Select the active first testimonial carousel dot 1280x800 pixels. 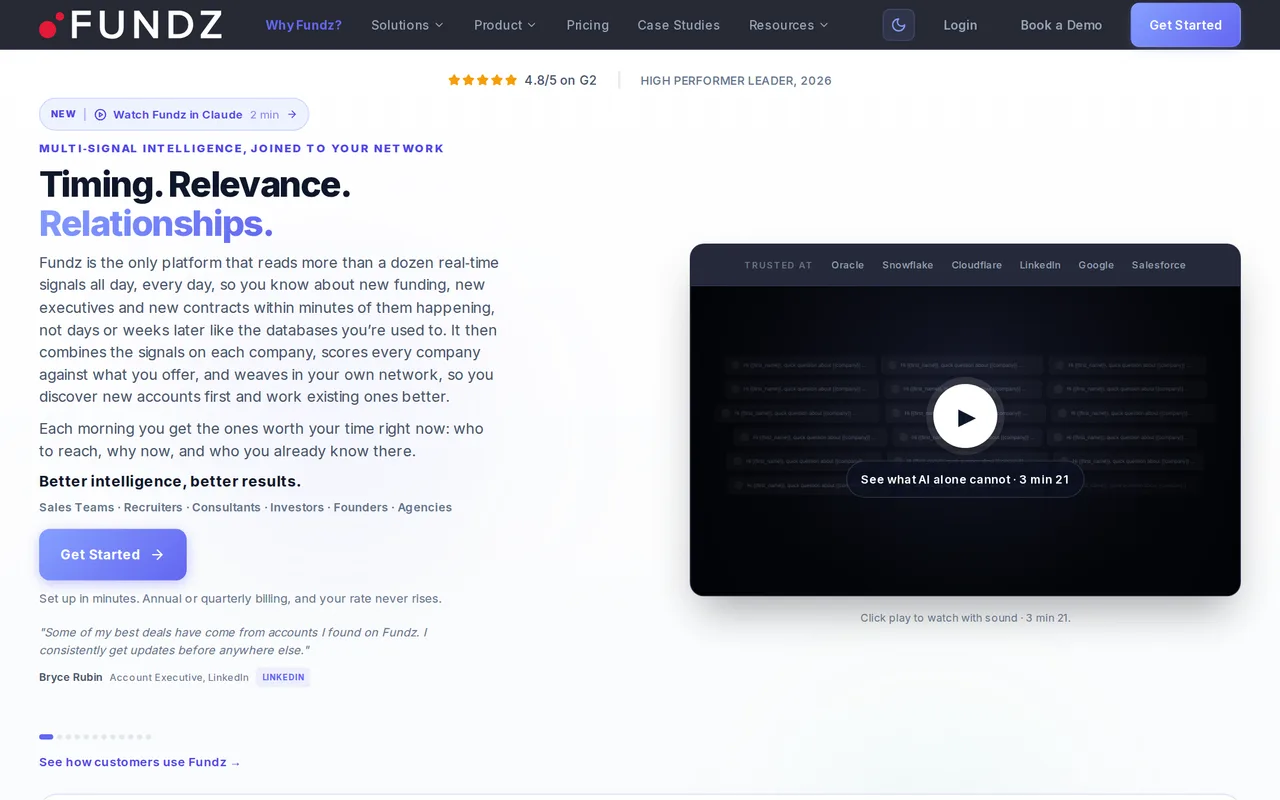tap(46, 737)
